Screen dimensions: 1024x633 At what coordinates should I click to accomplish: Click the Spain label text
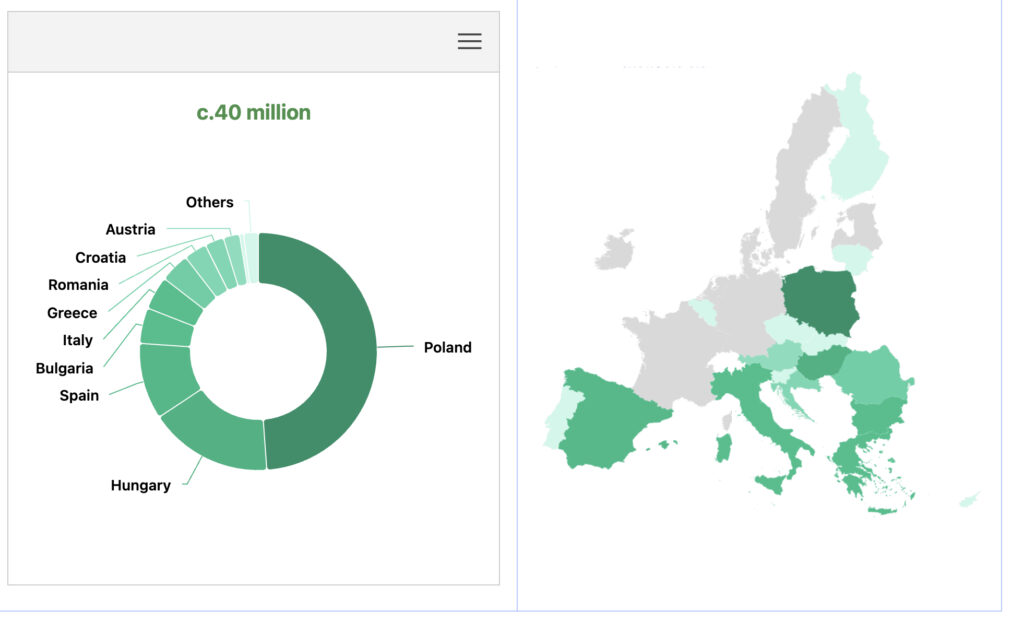coord(79,396)
